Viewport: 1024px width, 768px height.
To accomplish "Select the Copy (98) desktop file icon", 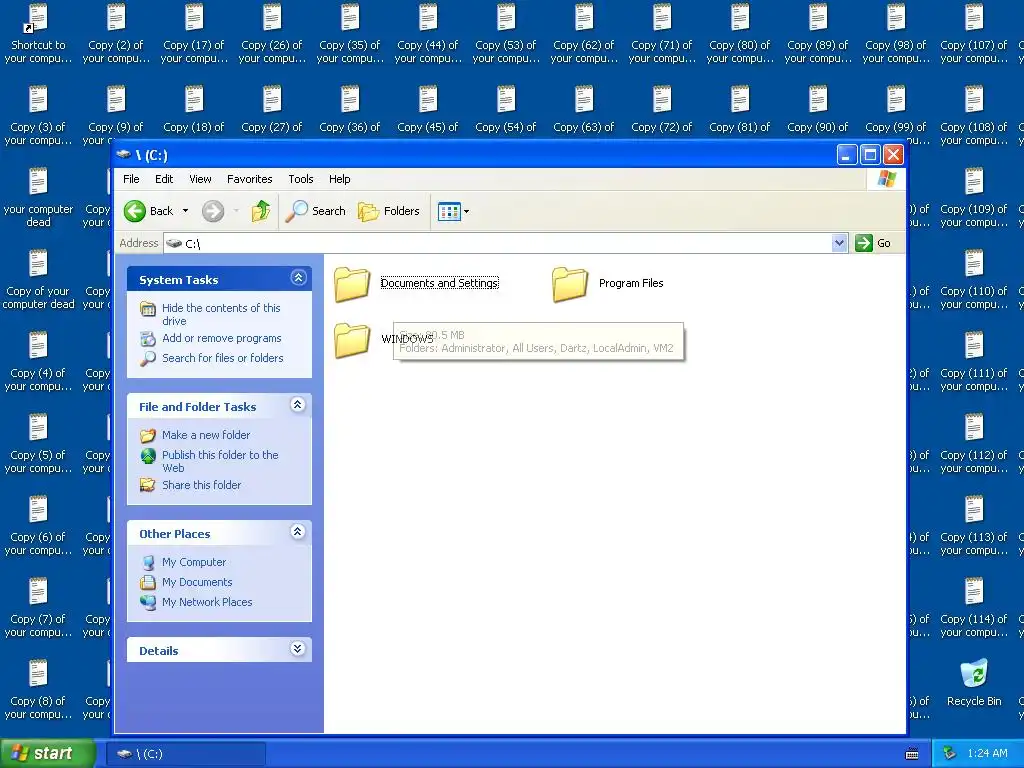I will [x=896, y=18].
